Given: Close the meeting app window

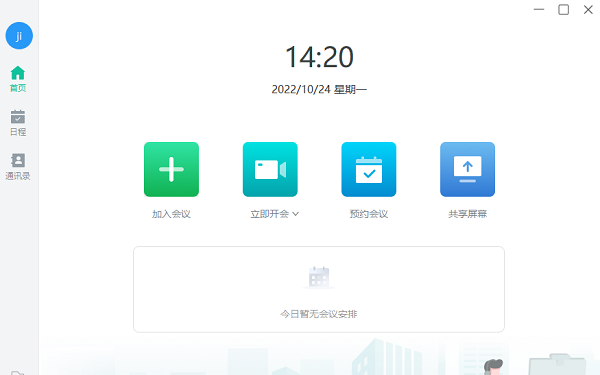Looking at the screenshot, I should pos(588,10).
